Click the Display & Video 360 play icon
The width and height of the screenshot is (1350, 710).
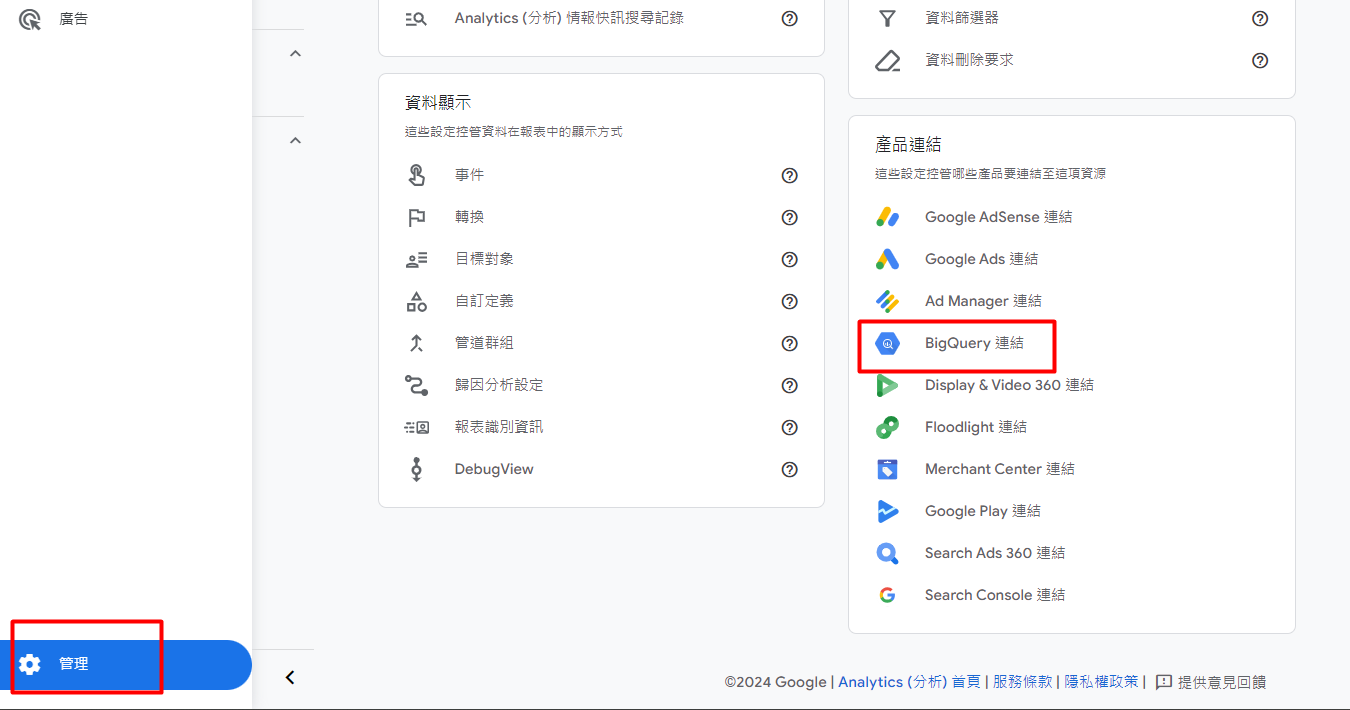point(887,385)
